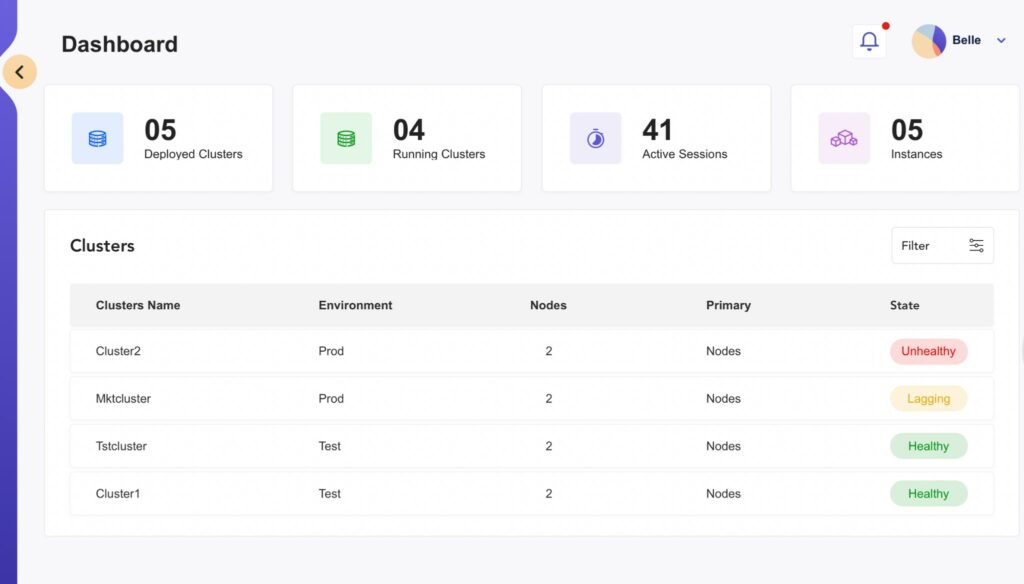
Task: Click the State column header
Action: (x=904, y=305)
